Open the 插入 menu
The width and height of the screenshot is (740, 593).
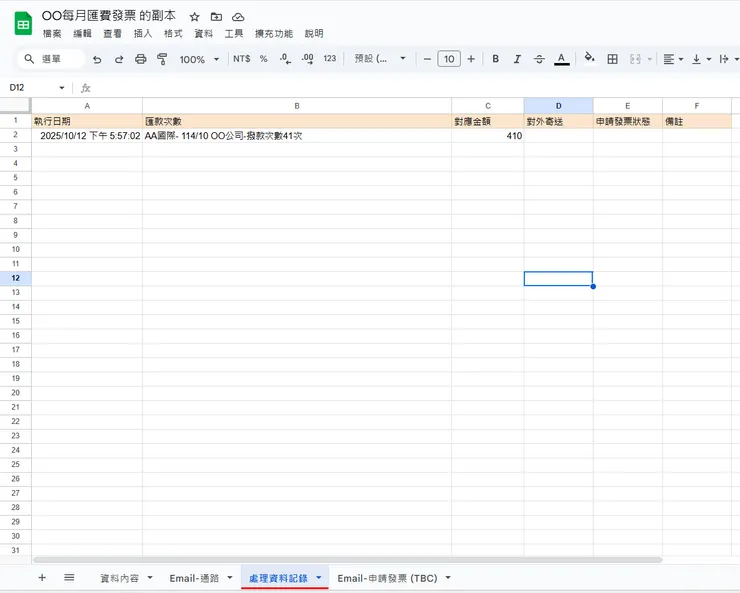point(143,33)
